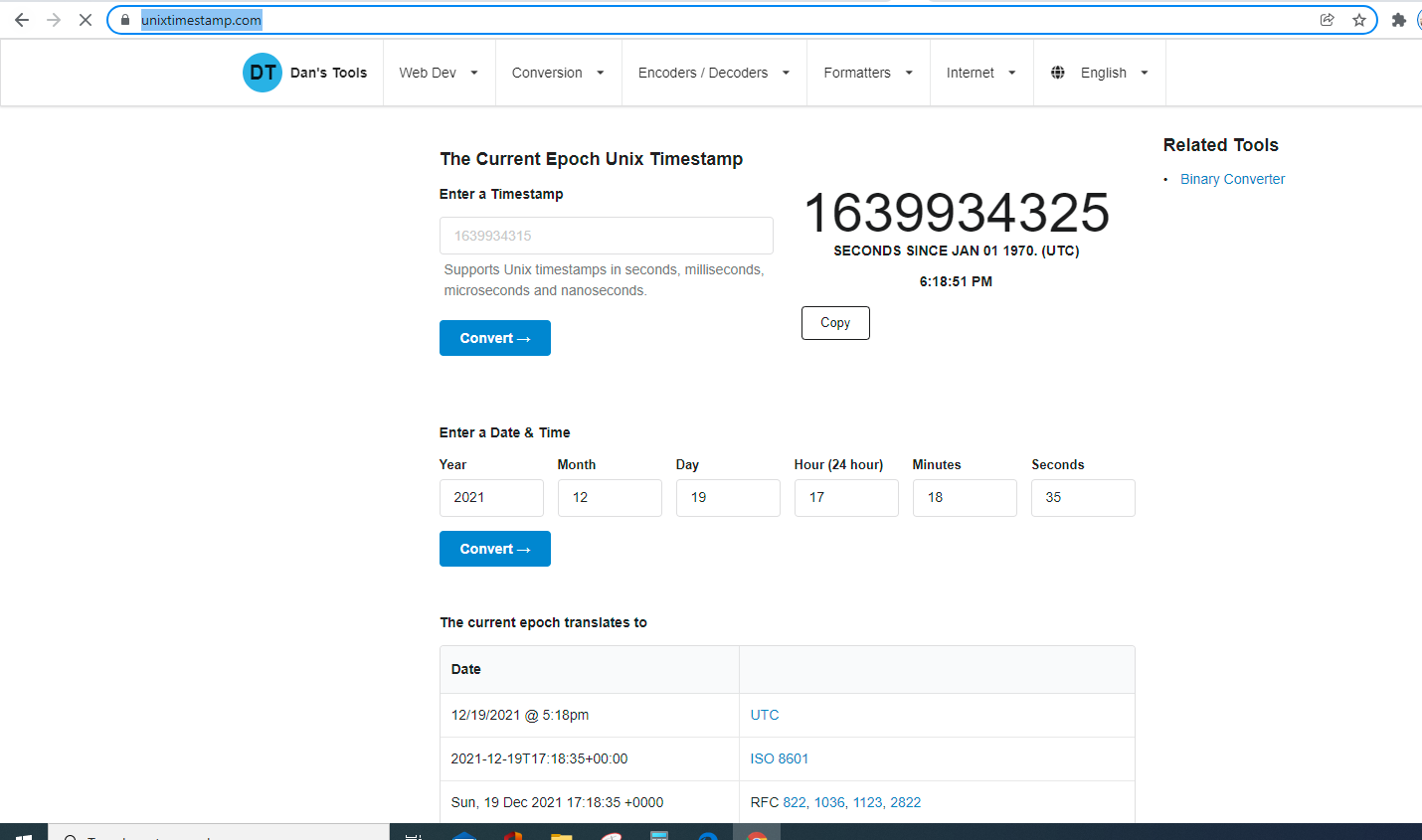Open the Binary Converter related tool
Image resolution: width=1422 pixels, height=840 pixels.
click(1232, 179)
